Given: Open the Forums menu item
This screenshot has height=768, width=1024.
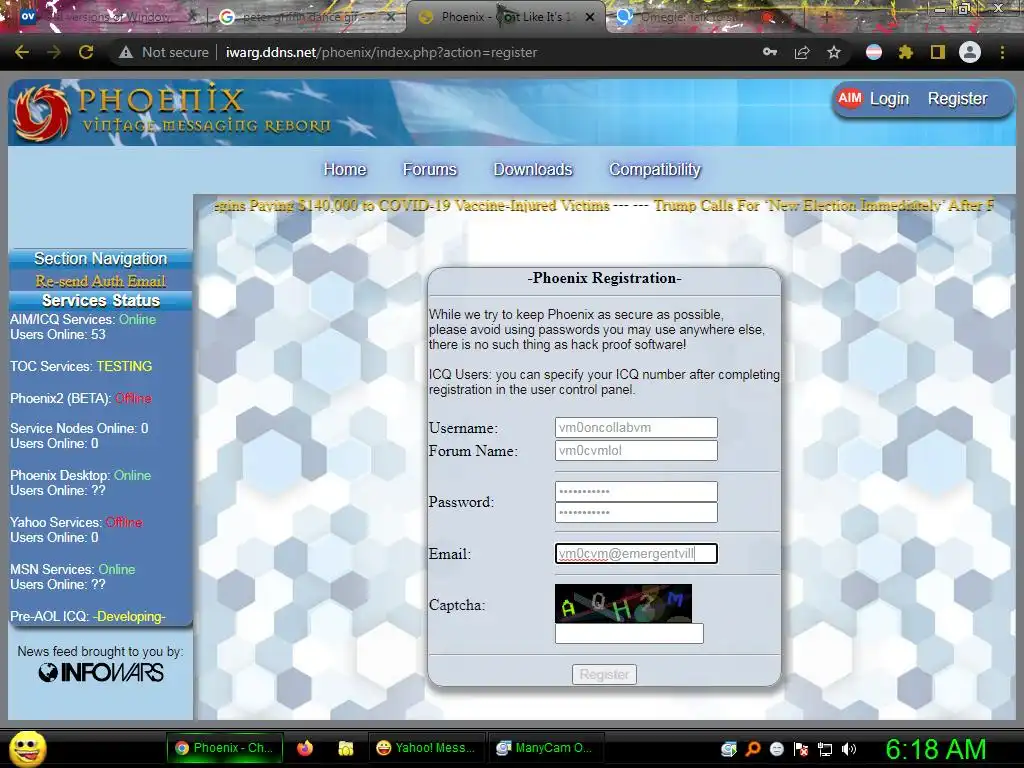Looking at the screenshot, I should (x=430, y=170).
